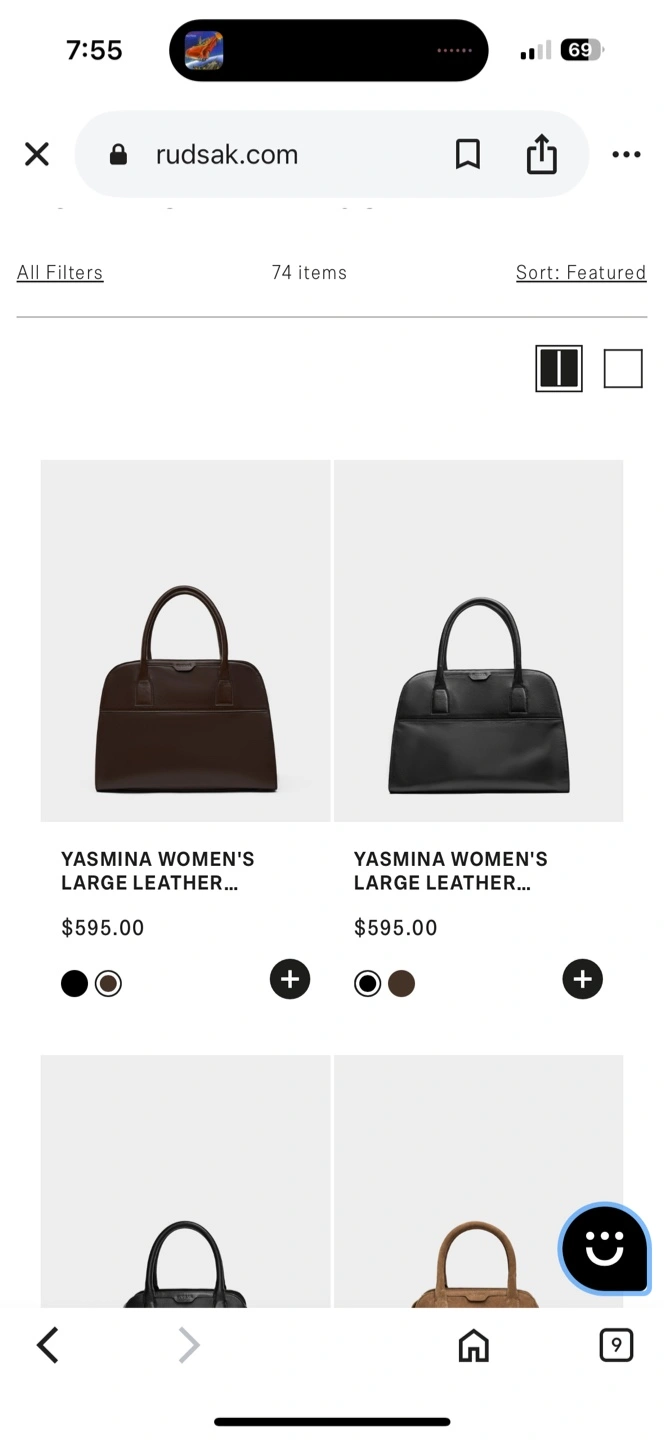The width and height of the screenshot is (664, 1440).
Task: Open the tab switcher showing 9 tabs
Action: pyautogui.click(x=616, y=1345)
